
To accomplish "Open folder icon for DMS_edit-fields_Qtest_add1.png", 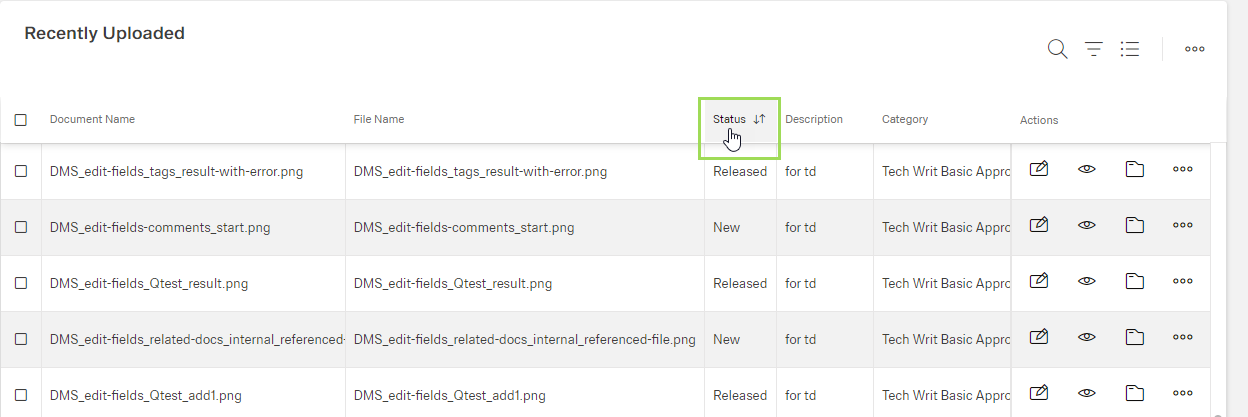I will pos(1134,394).
